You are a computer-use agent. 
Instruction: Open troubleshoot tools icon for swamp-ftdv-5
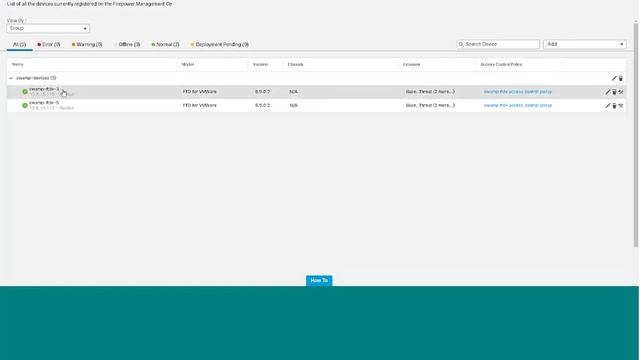[621, 106]
